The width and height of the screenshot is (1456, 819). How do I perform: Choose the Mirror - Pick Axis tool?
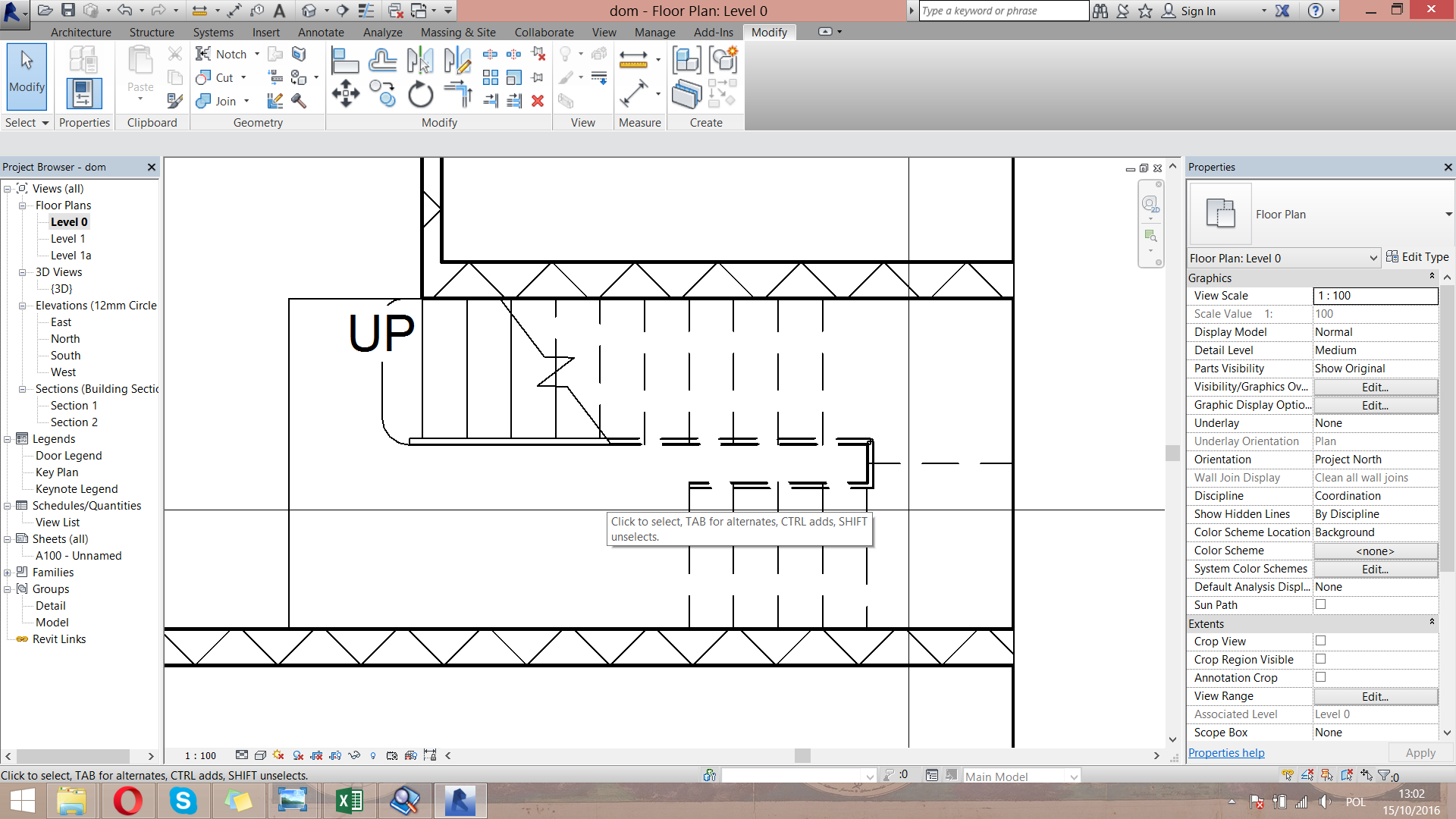click(x=420, y=59)
